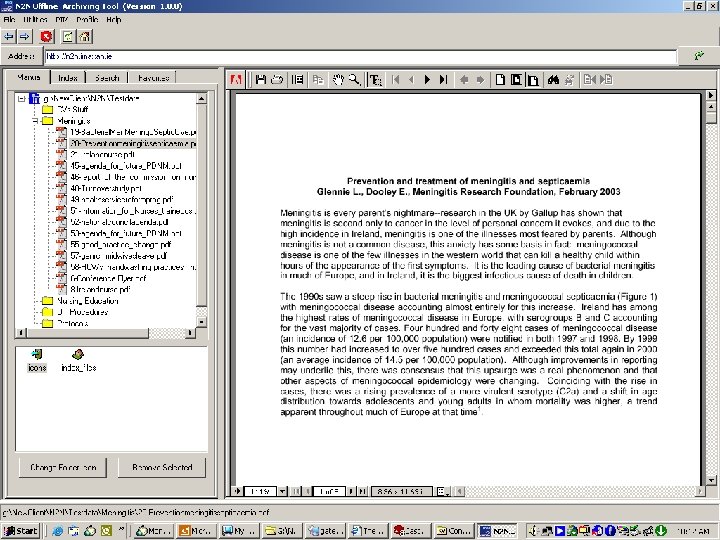Switch to the Con... taskbar window
This screenshot has width=720, height=540.
click(x=453, y=531)
